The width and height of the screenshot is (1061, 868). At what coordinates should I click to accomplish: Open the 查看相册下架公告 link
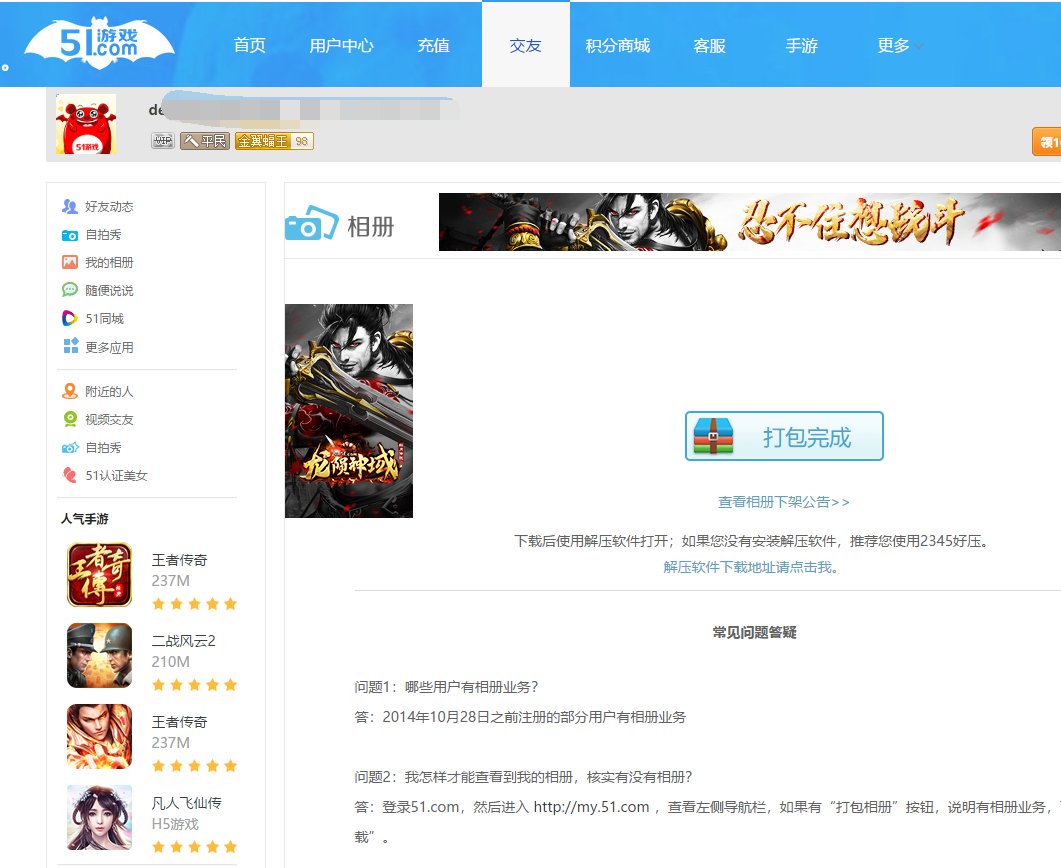pyautogui.click(x=783, y=503)
